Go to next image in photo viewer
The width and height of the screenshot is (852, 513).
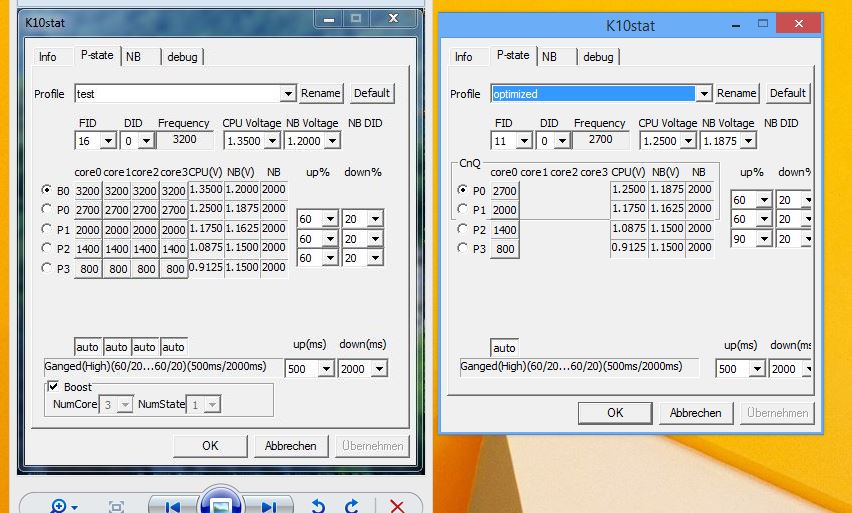[268, 507]
